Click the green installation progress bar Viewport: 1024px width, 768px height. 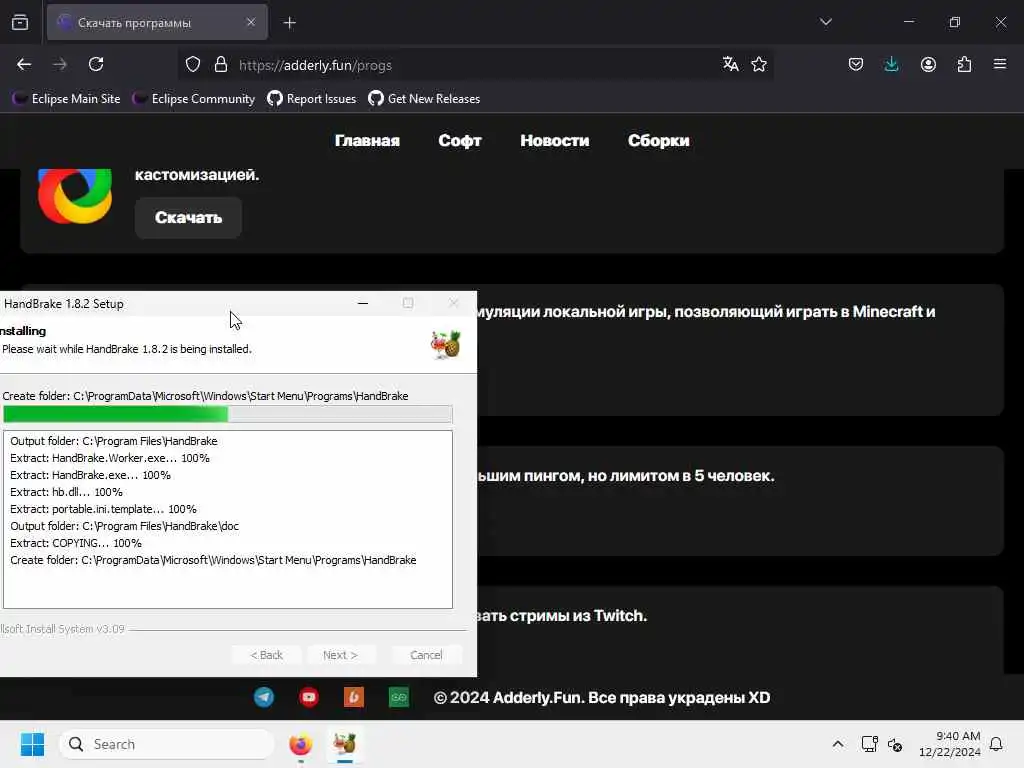(x=227, y=414)
